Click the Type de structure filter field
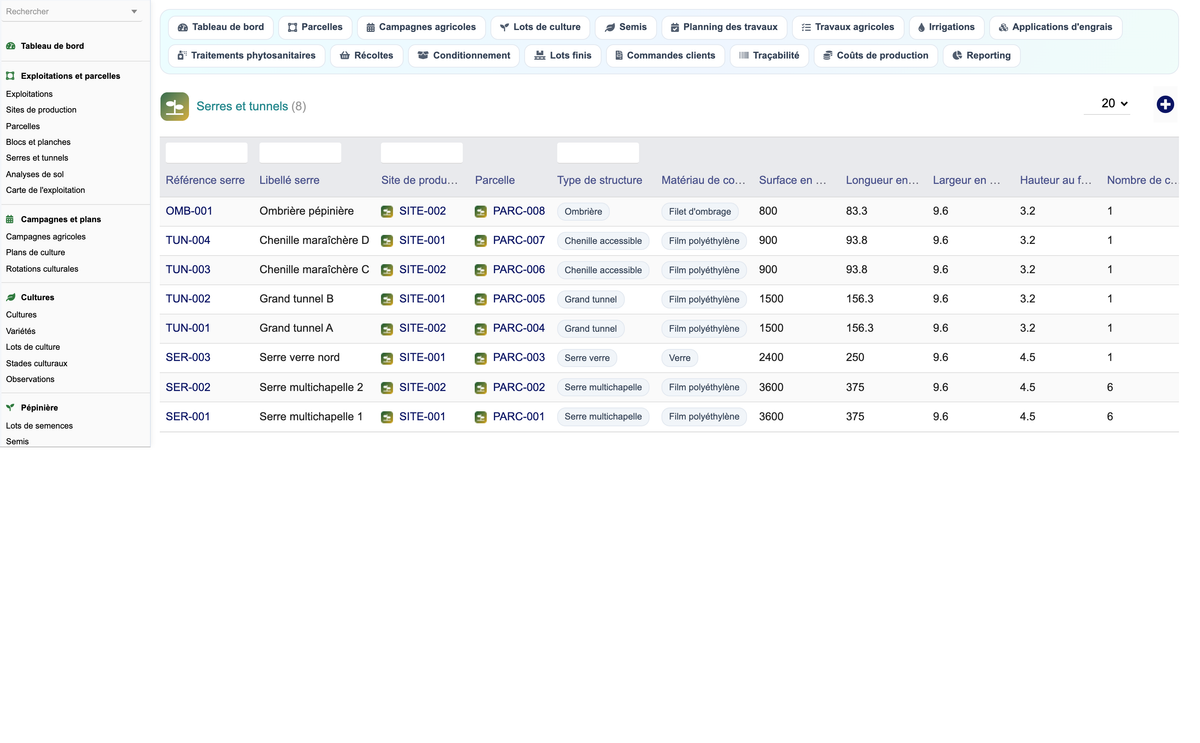 click(x=598, y=153)
